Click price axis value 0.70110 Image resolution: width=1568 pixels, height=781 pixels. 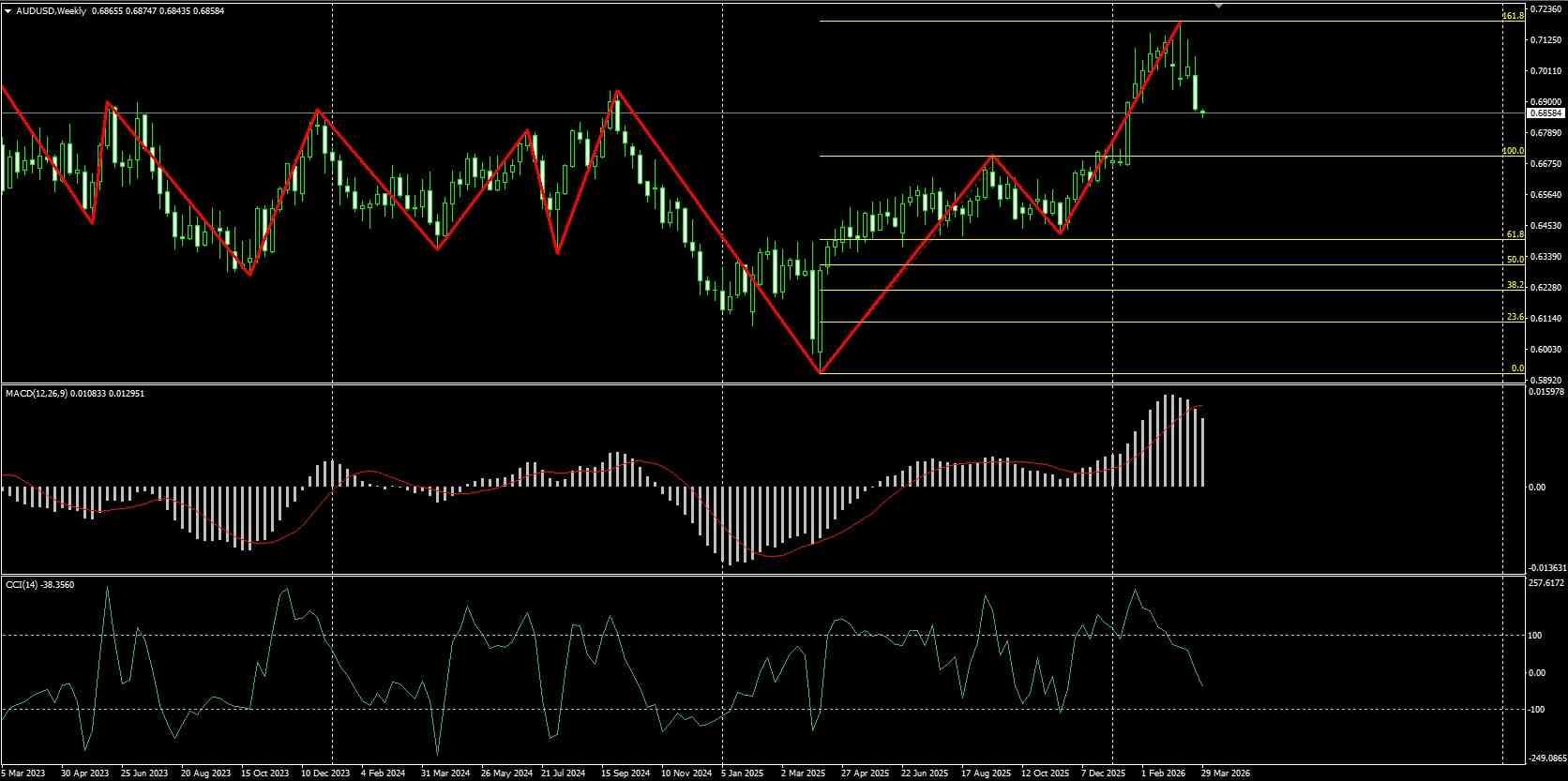click(1545, 71)
